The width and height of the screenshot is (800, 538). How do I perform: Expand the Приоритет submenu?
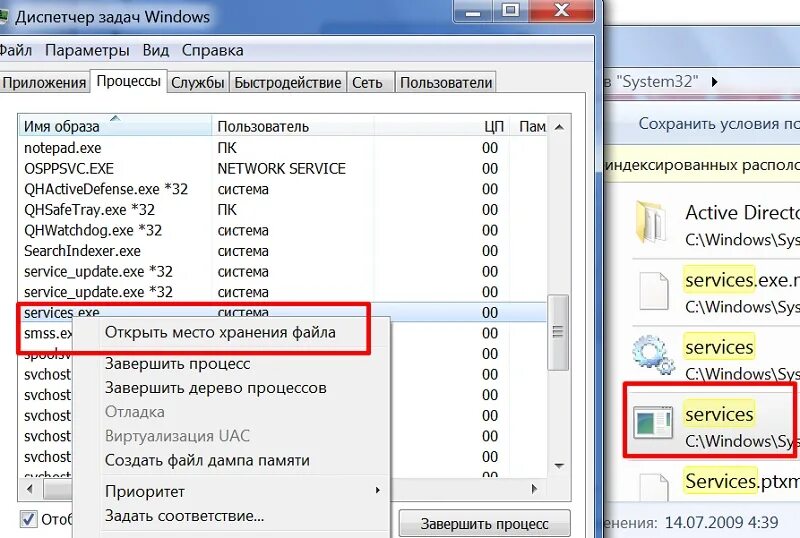click(232, 491)
